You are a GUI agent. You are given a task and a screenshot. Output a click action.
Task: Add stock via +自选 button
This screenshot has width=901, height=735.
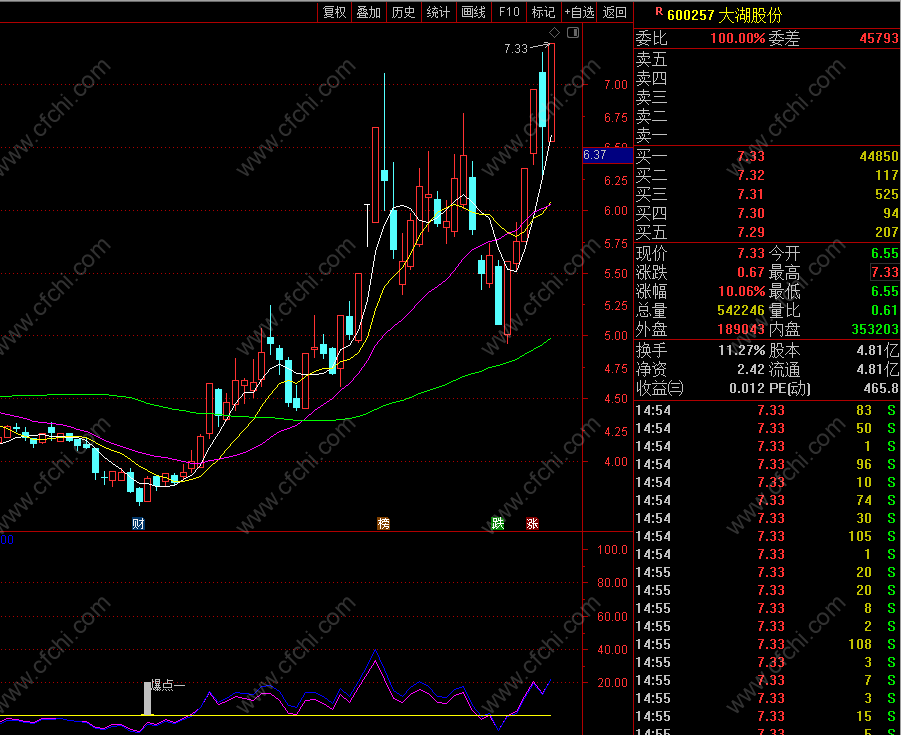[579, 12]
